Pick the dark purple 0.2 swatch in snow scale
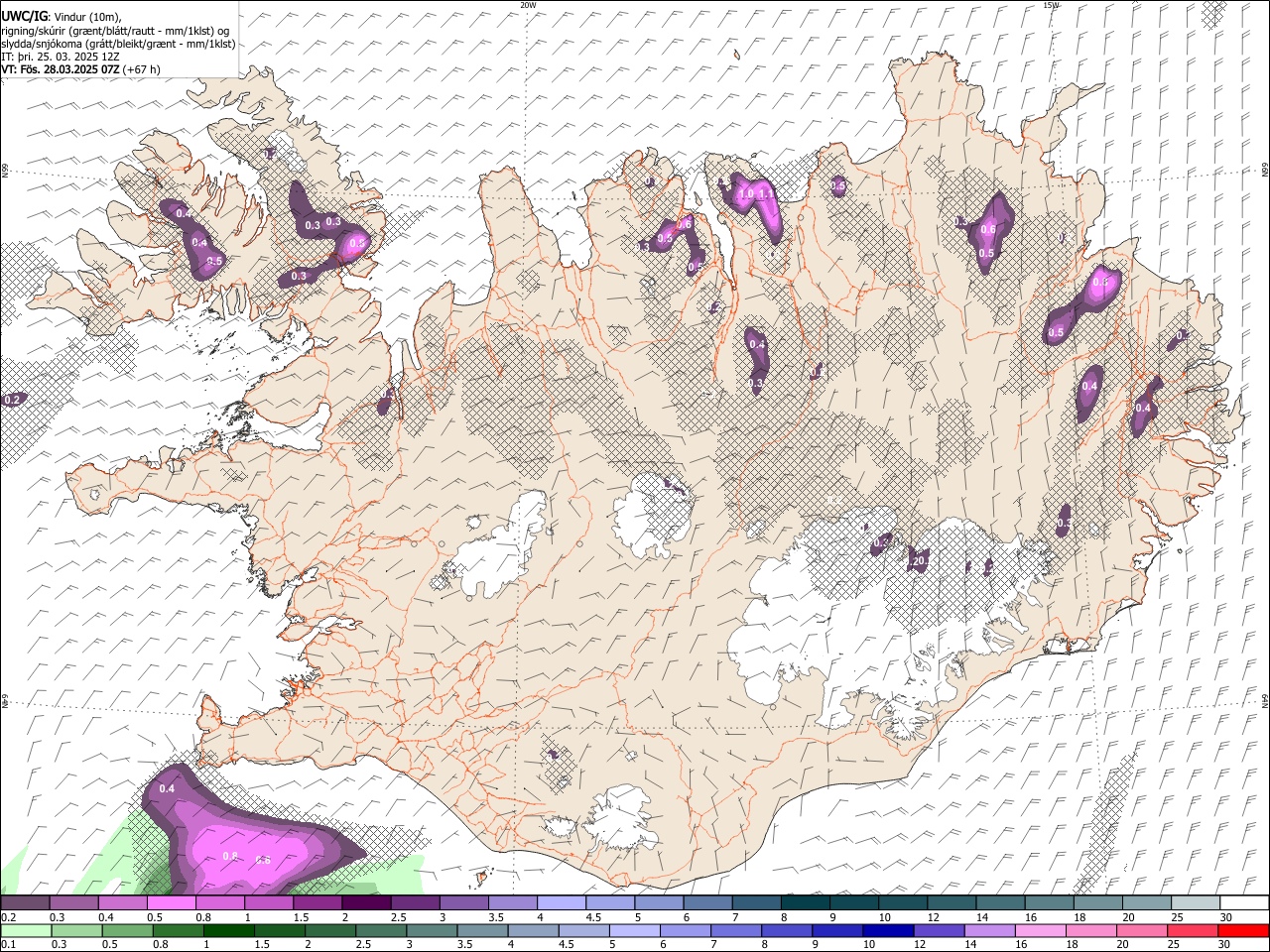Screen dimensions: 1270x952 tap(25, 903)
